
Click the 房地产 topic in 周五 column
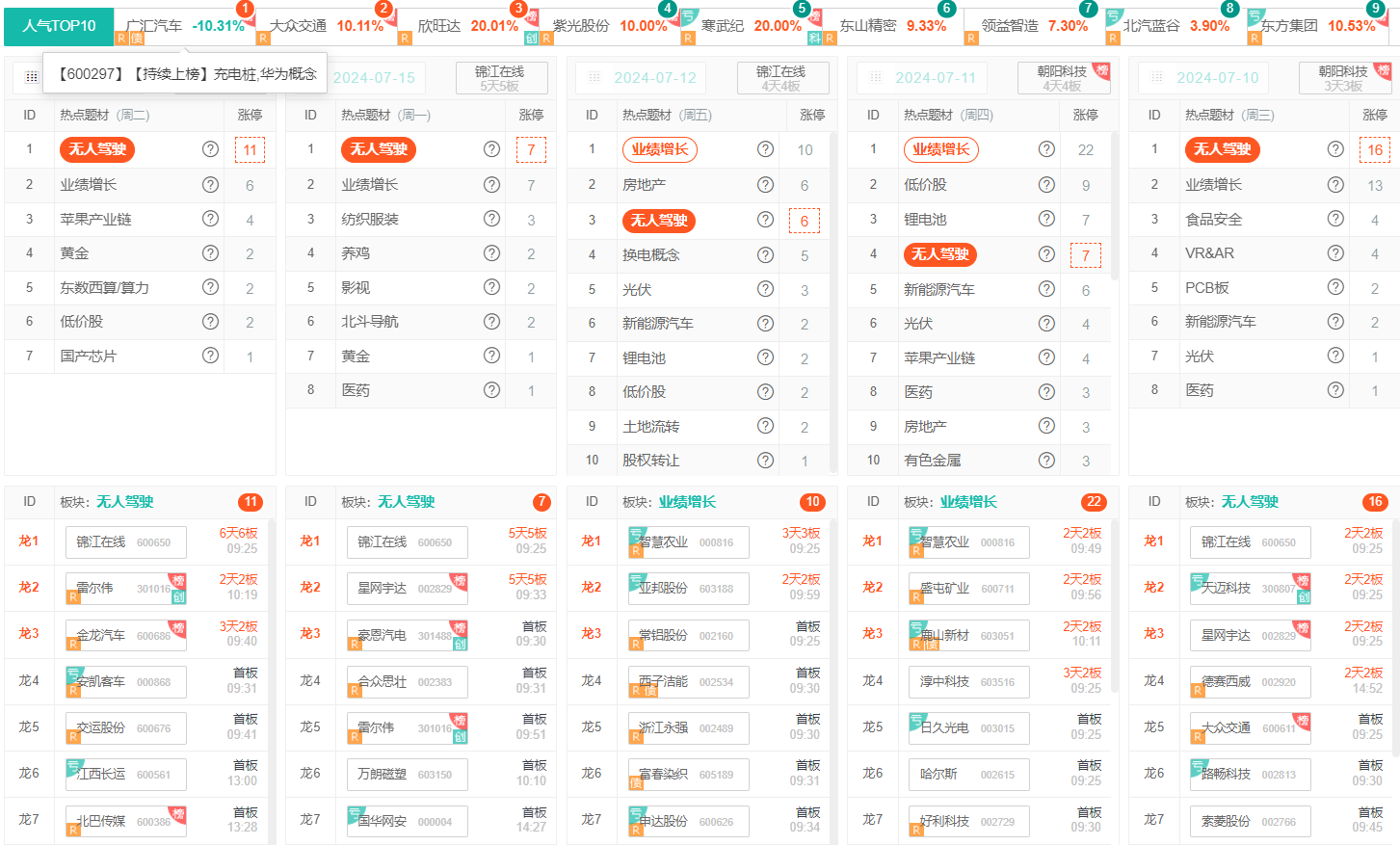(645, 185)
